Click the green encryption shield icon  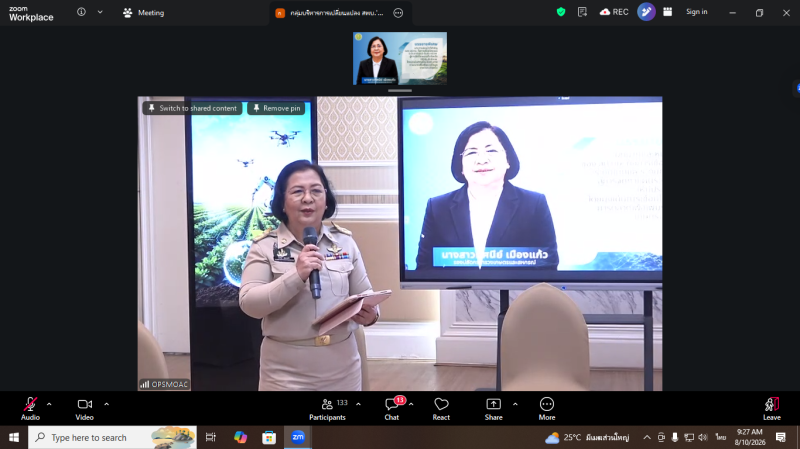coord(561,12)
